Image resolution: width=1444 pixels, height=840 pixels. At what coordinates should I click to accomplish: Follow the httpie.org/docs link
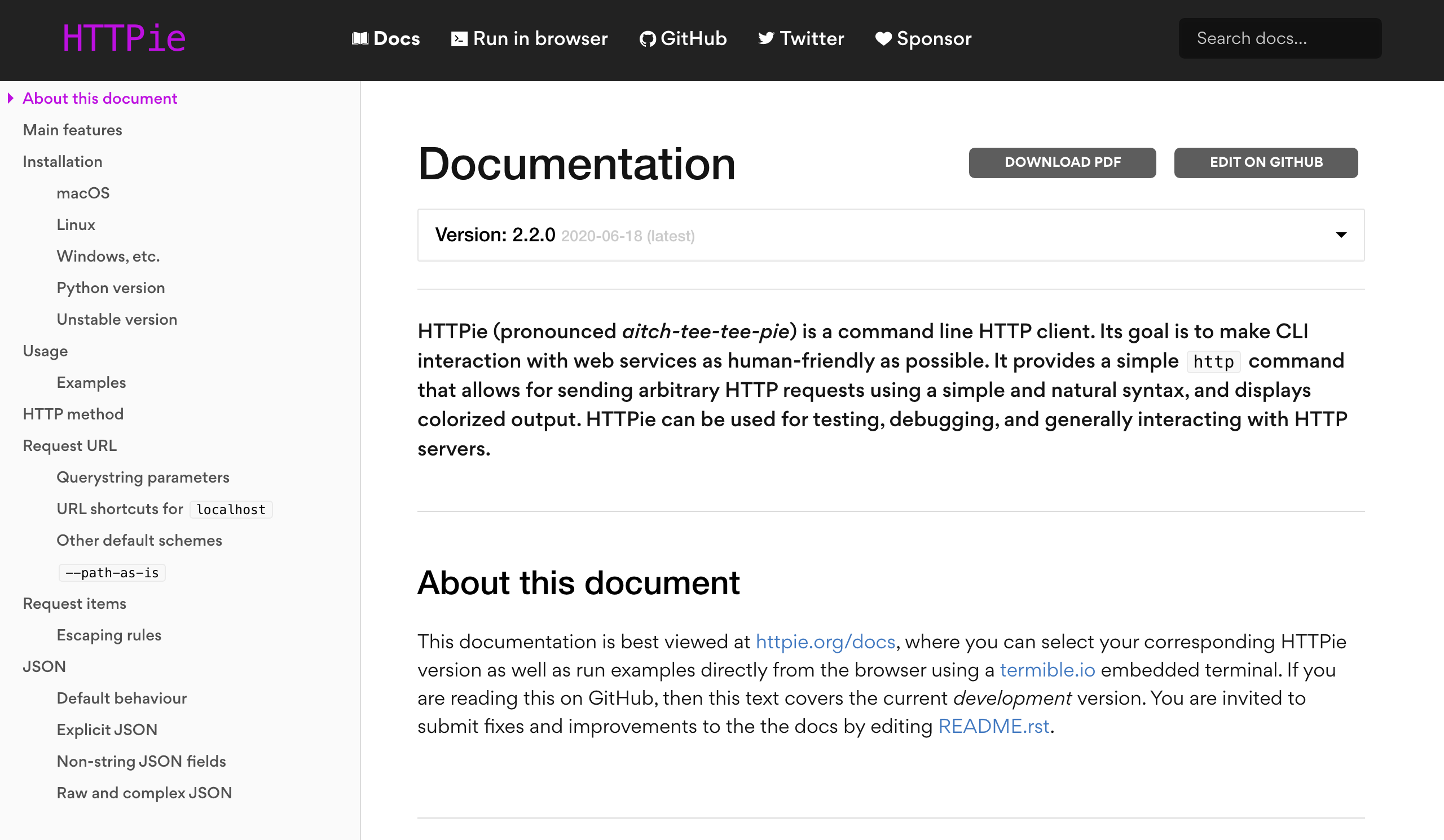pyautogui.click(x=825, y=642)
